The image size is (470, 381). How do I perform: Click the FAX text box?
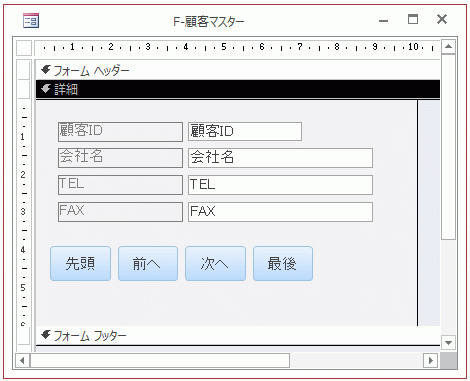pyautogui.click(x=280, y=212)
